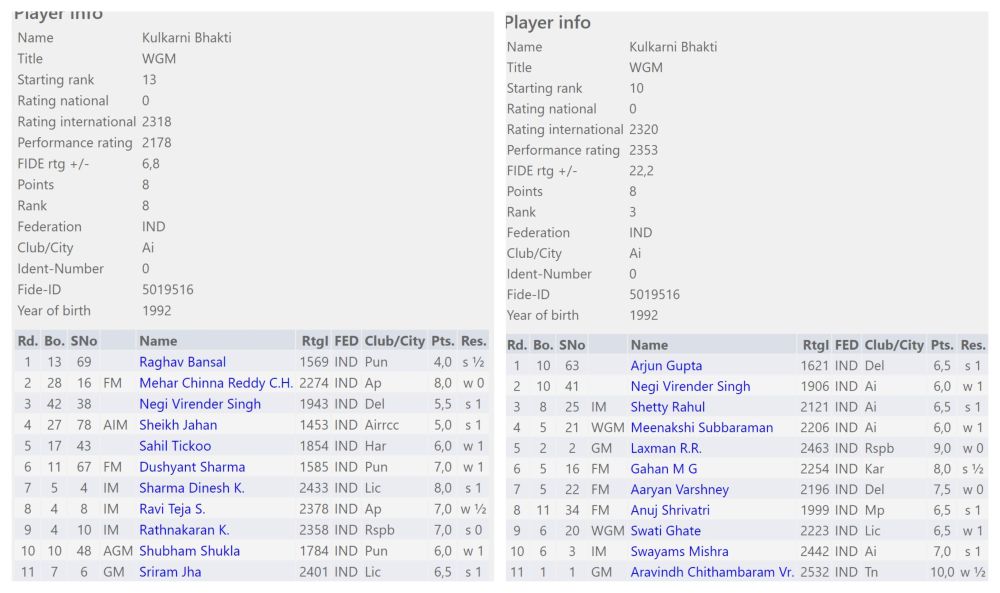Open Shetty Rahul's player info
Screen dimensions: 1000x593
667,407
